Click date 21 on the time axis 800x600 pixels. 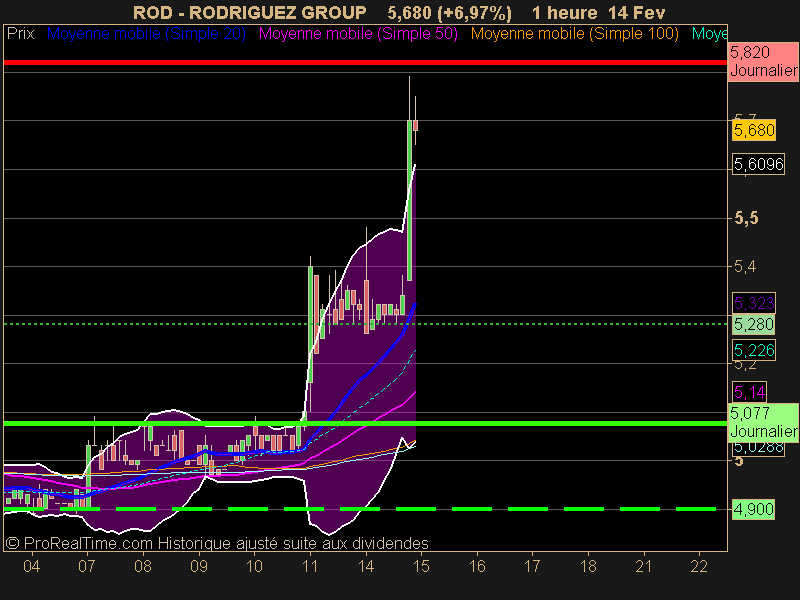coord(643,566)
